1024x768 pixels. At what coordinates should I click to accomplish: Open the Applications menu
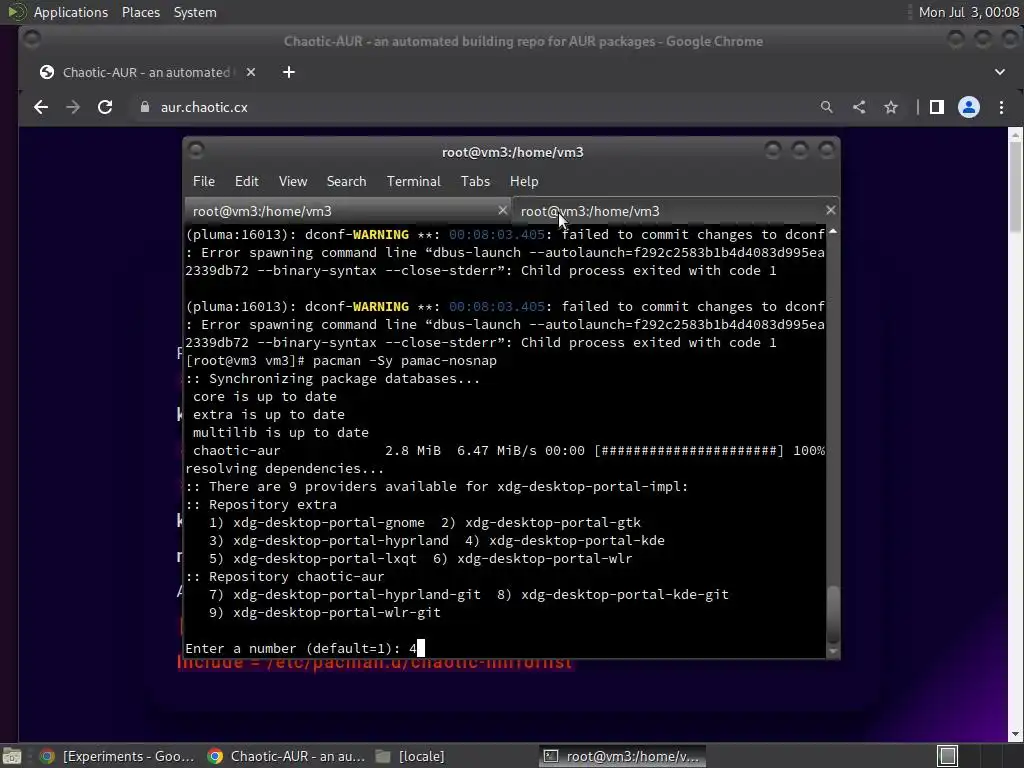click(x=71, y=12)
